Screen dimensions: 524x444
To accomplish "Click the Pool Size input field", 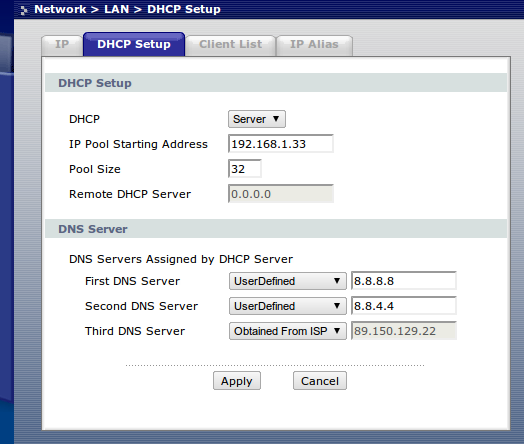I will click(245, 169).
